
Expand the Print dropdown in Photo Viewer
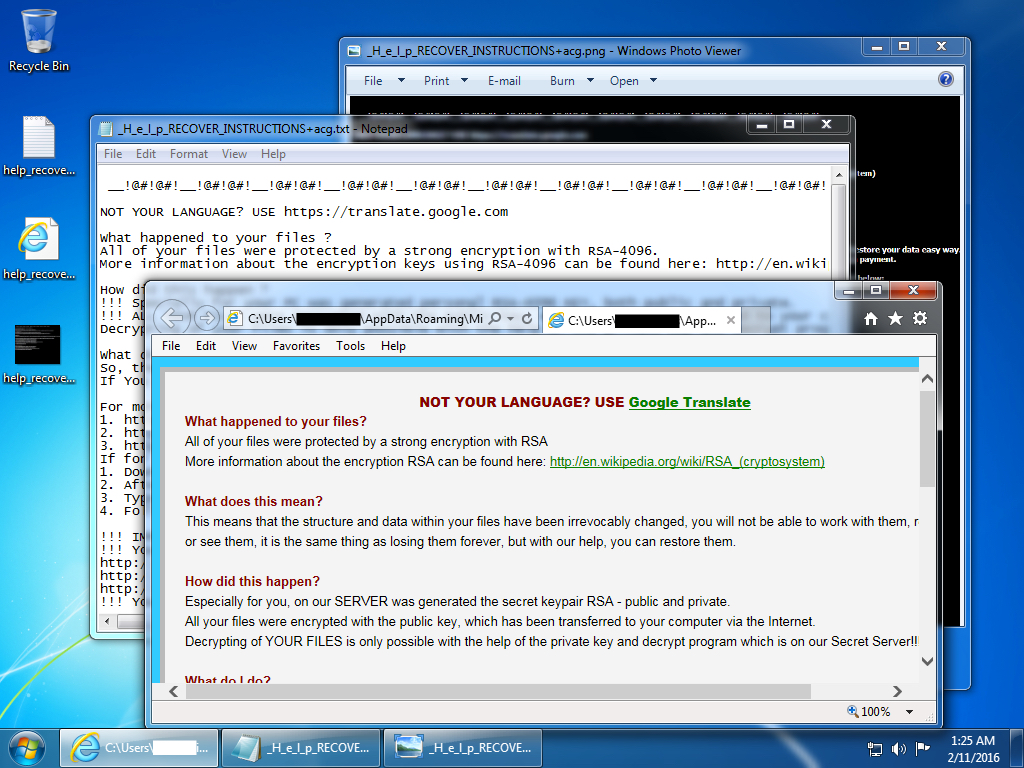445,81
